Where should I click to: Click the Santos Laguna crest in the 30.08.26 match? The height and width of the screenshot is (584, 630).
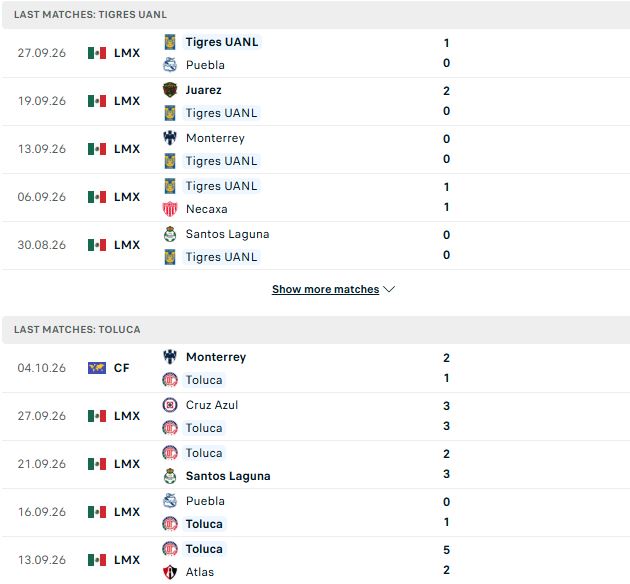(x=170, y=234)
